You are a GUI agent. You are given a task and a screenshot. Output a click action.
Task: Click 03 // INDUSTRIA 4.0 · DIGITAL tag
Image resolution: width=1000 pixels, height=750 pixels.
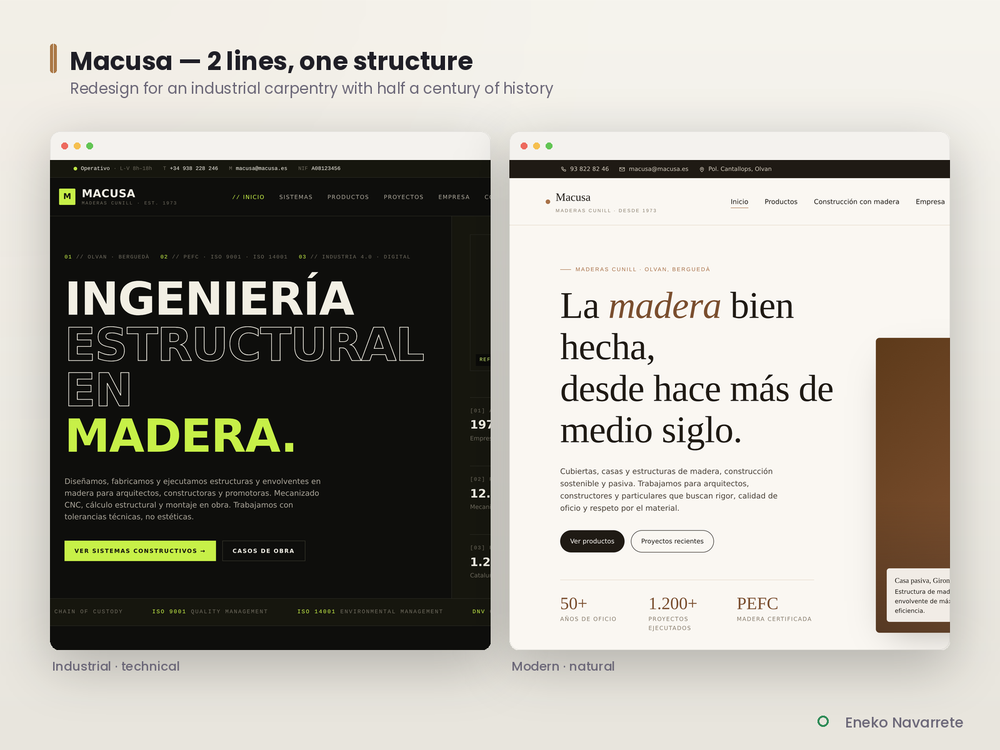pos(355,257)
